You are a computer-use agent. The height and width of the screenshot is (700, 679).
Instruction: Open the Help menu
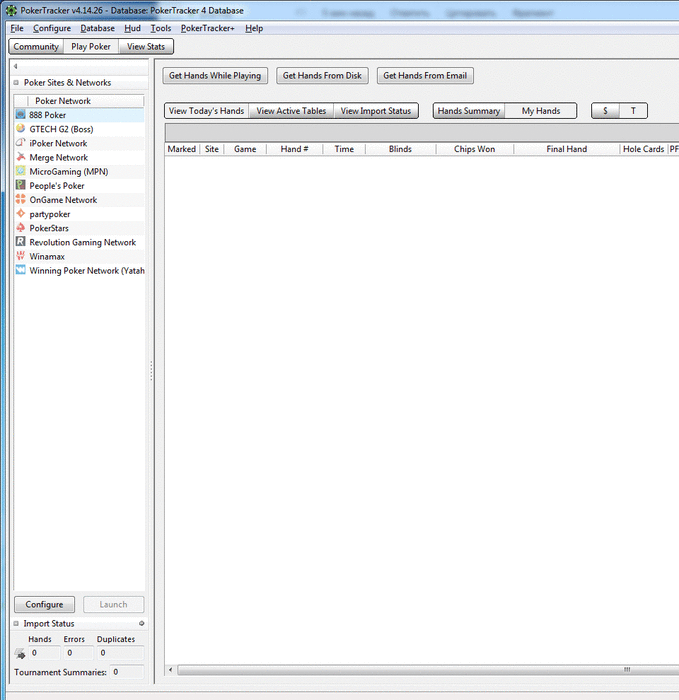pos(254,29)
